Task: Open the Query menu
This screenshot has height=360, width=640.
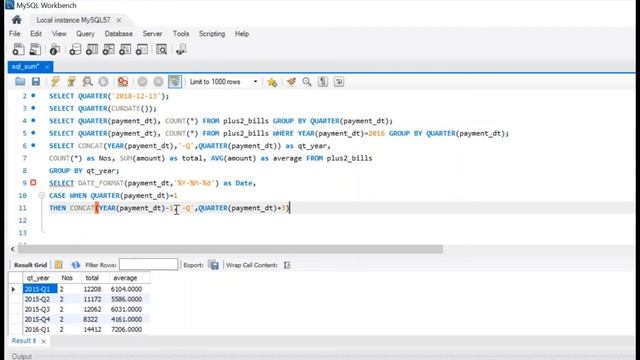Action: coord(85,34)
